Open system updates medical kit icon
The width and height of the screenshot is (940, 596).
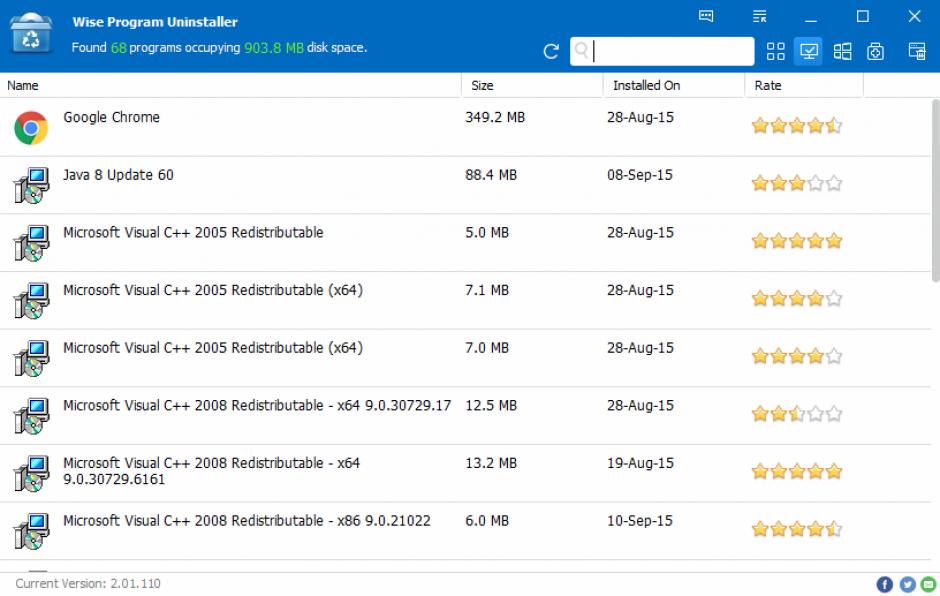click(875, 52)
